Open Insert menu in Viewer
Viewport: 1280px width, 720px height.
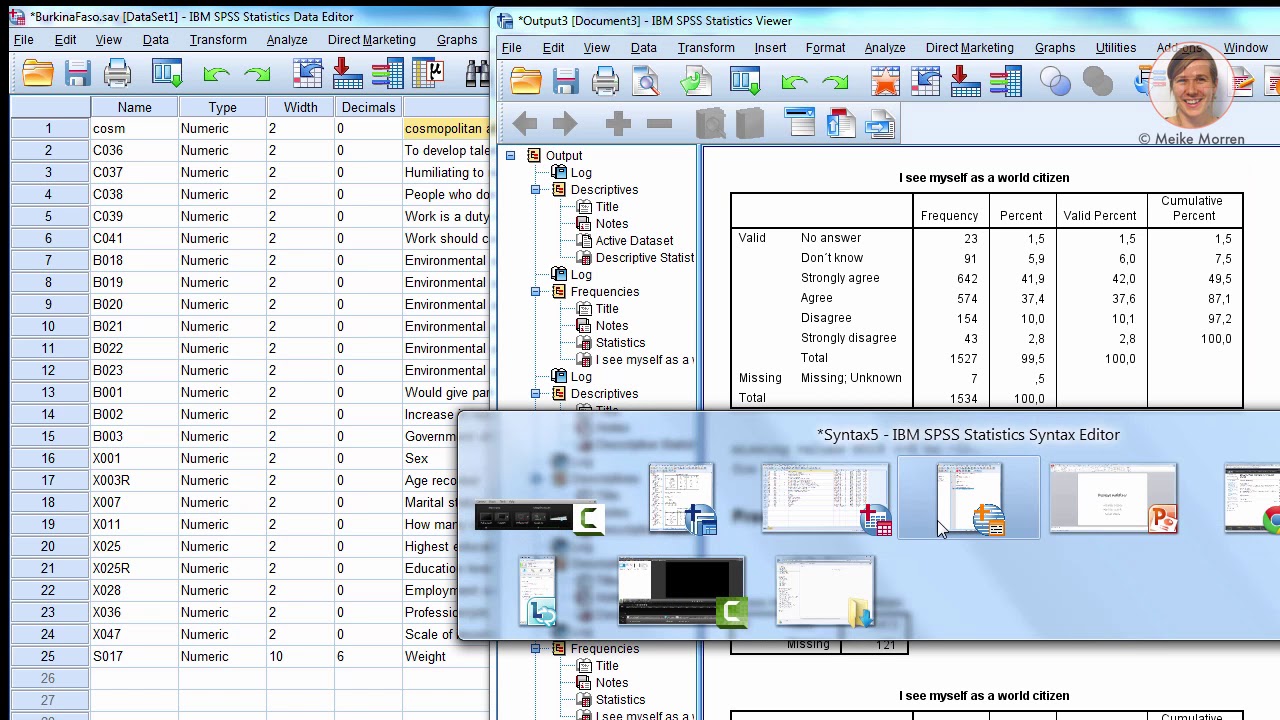[770, 48]
